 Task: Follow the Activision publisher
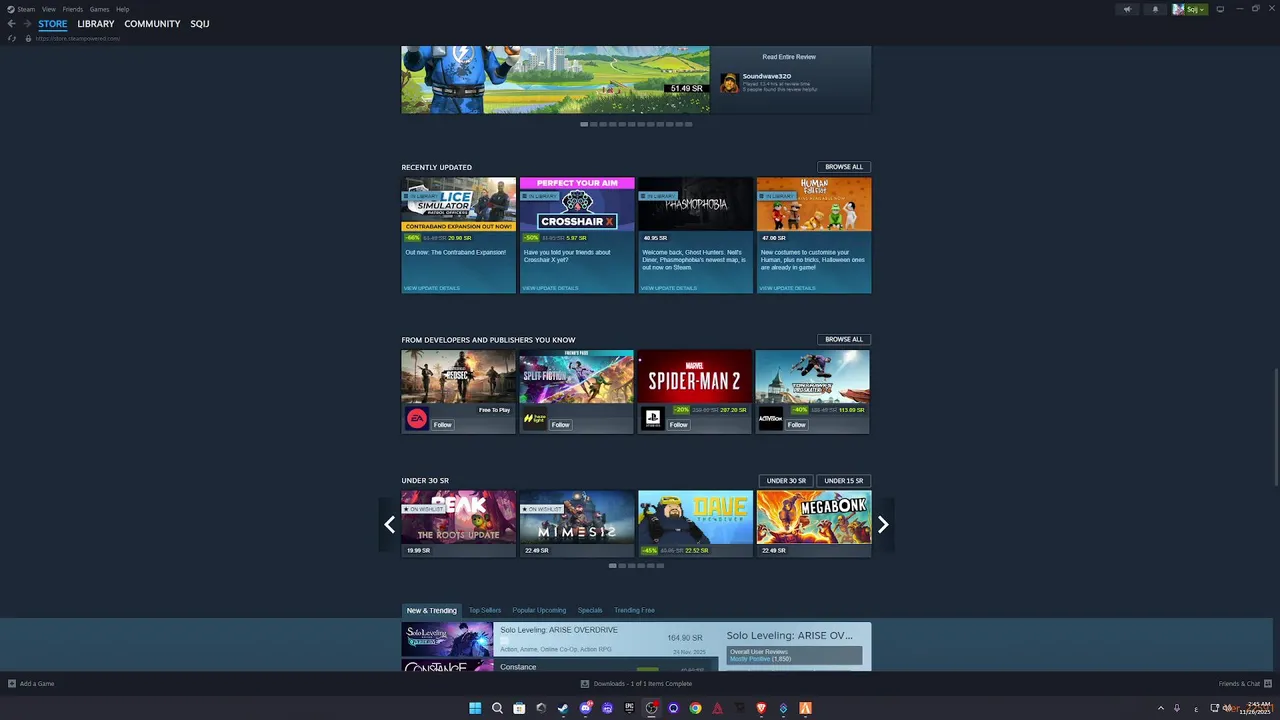(797, 425)
